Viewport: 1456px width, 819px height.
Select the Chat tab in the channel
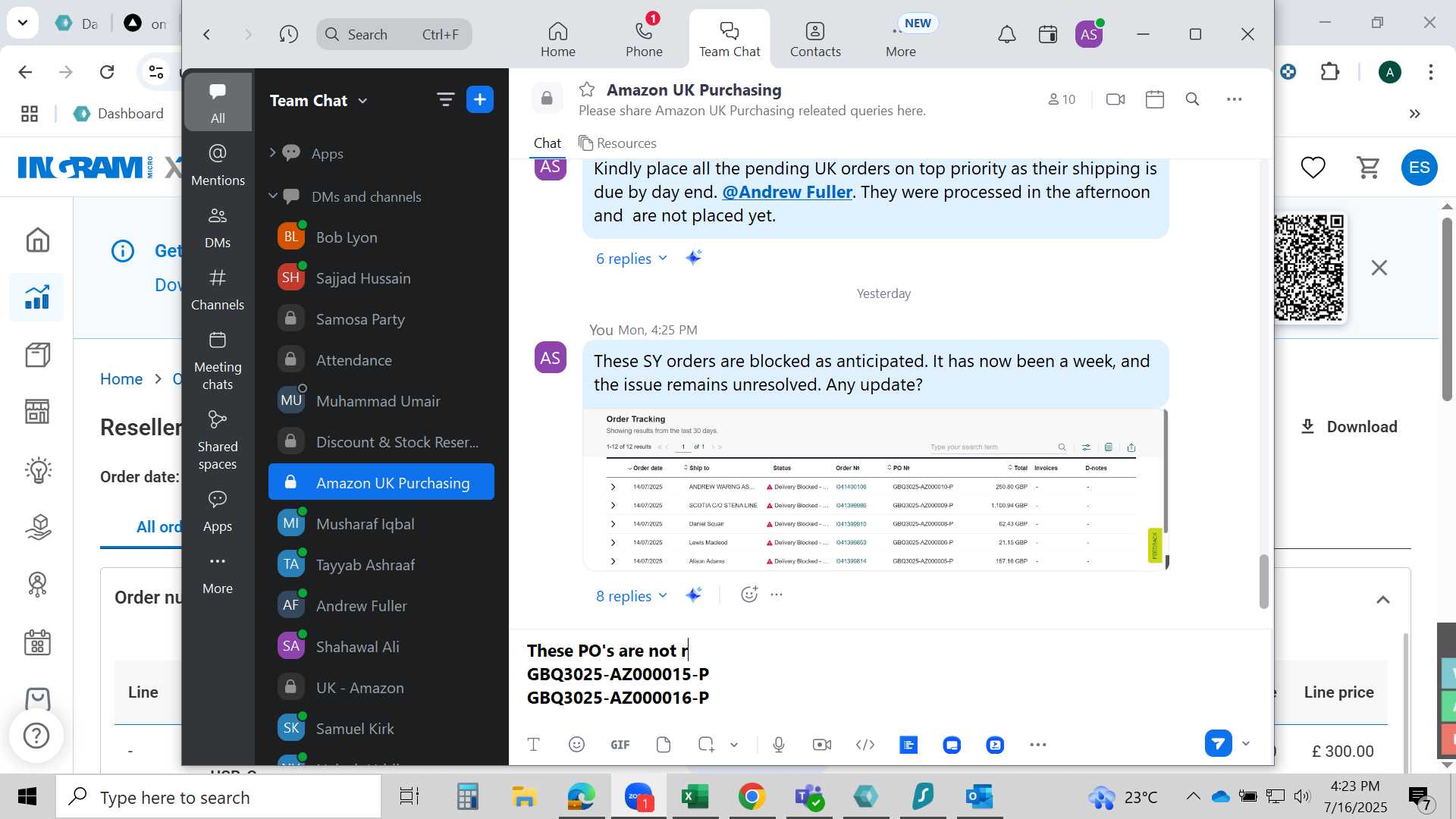547,143
